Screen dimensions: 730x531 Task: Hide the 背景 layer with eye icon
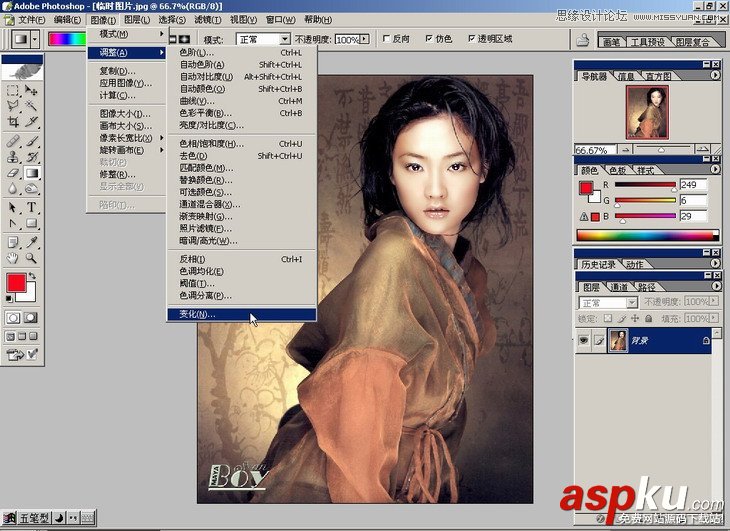click(x=584, y=341)
